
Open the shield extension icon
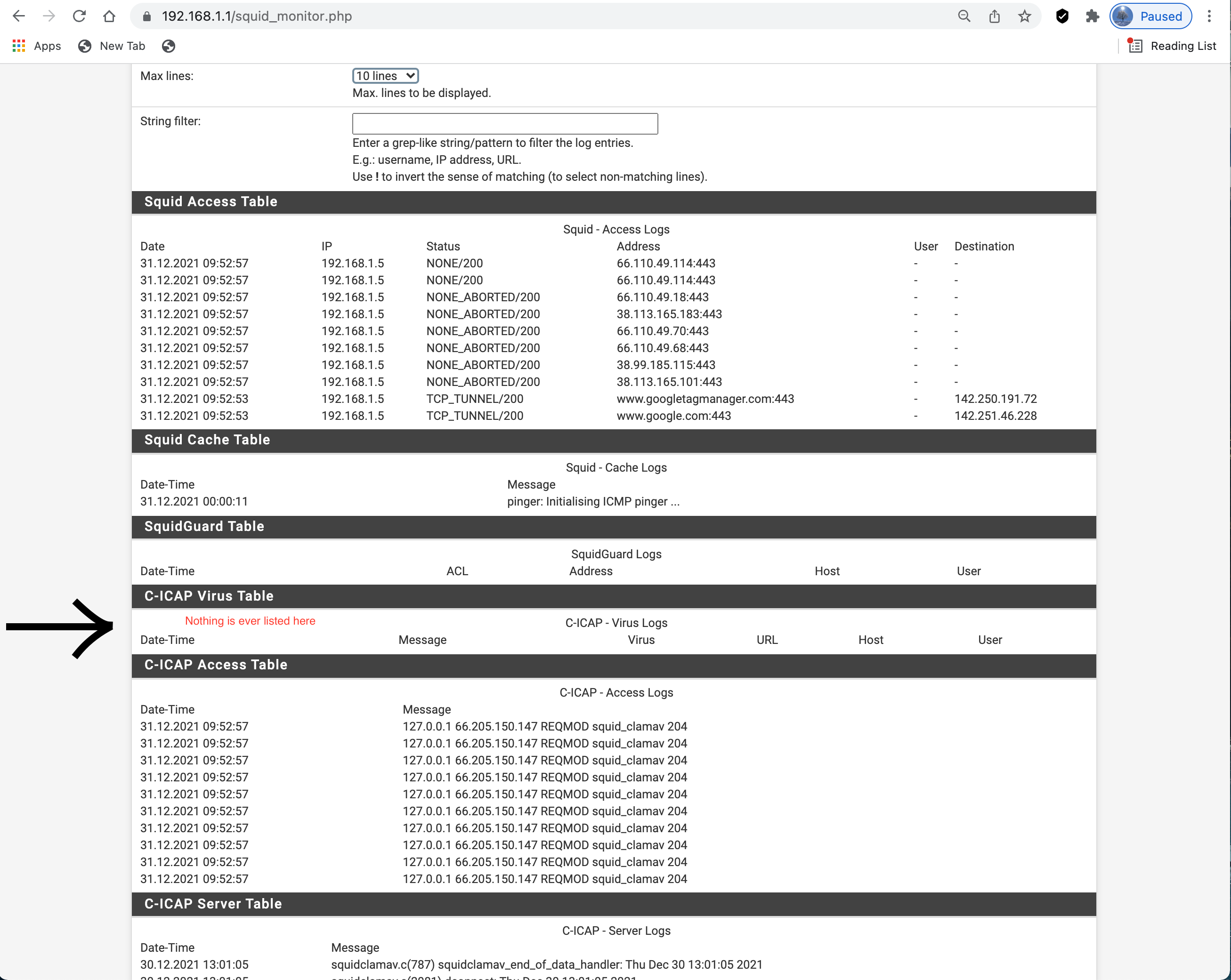[1062, 16]
